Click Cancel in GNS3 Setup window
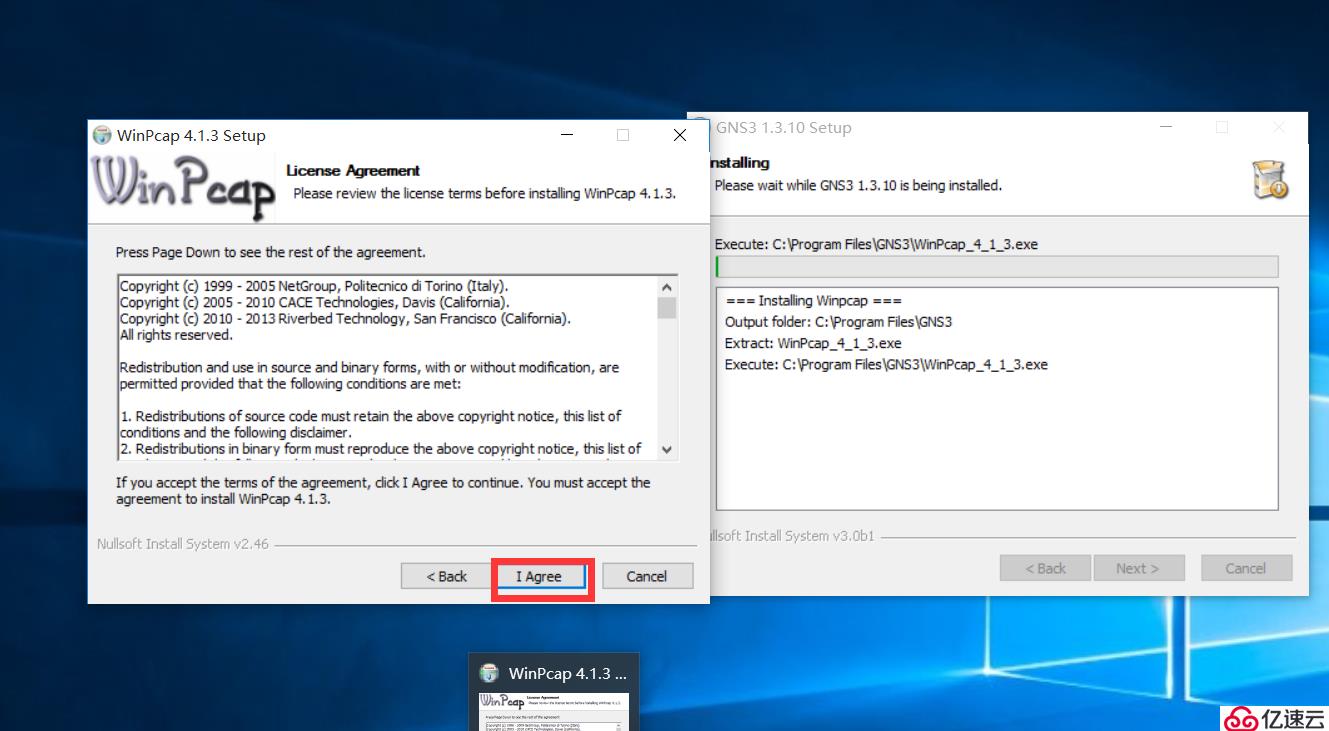1329x731 pixels. [1246, 568]
